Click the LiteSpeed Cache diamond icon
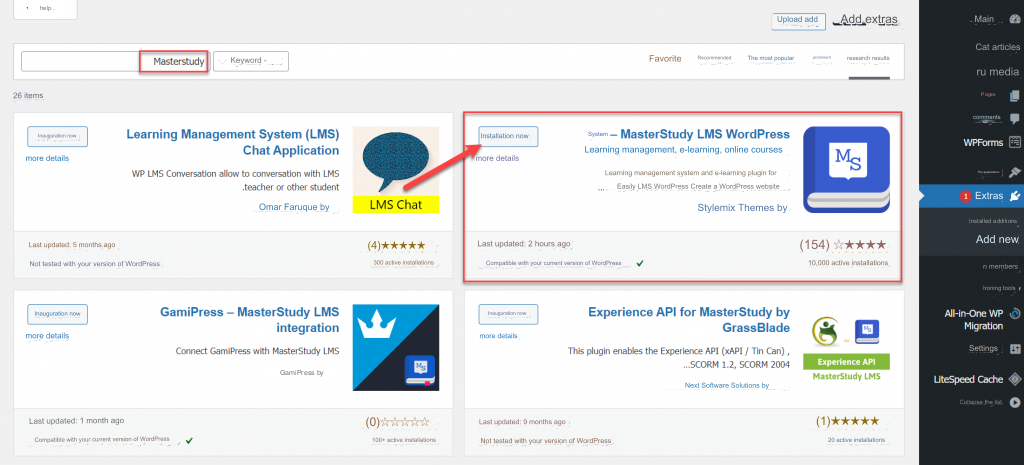 coord(1014,379)
